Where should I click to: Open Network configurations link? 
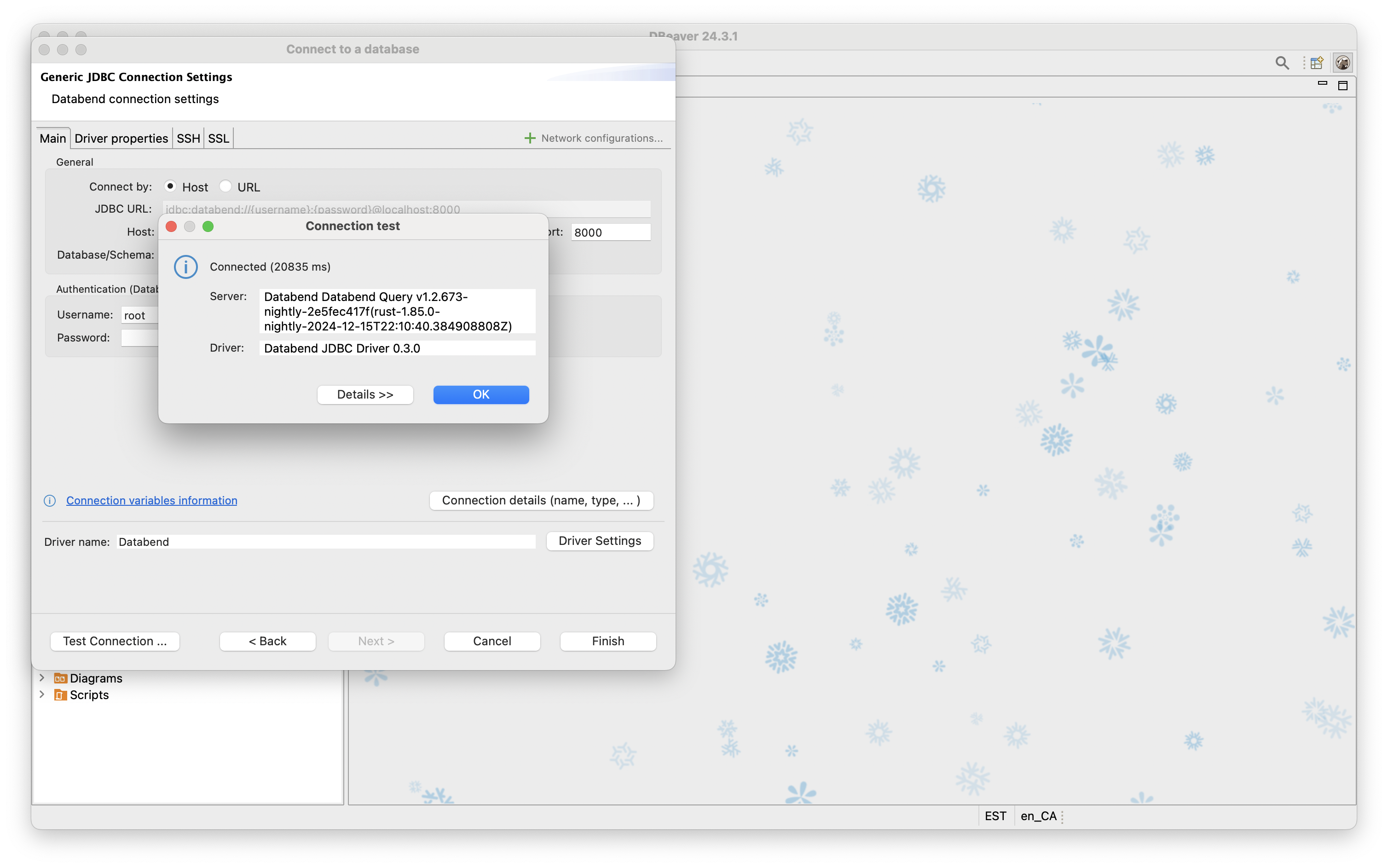(601, 139)
